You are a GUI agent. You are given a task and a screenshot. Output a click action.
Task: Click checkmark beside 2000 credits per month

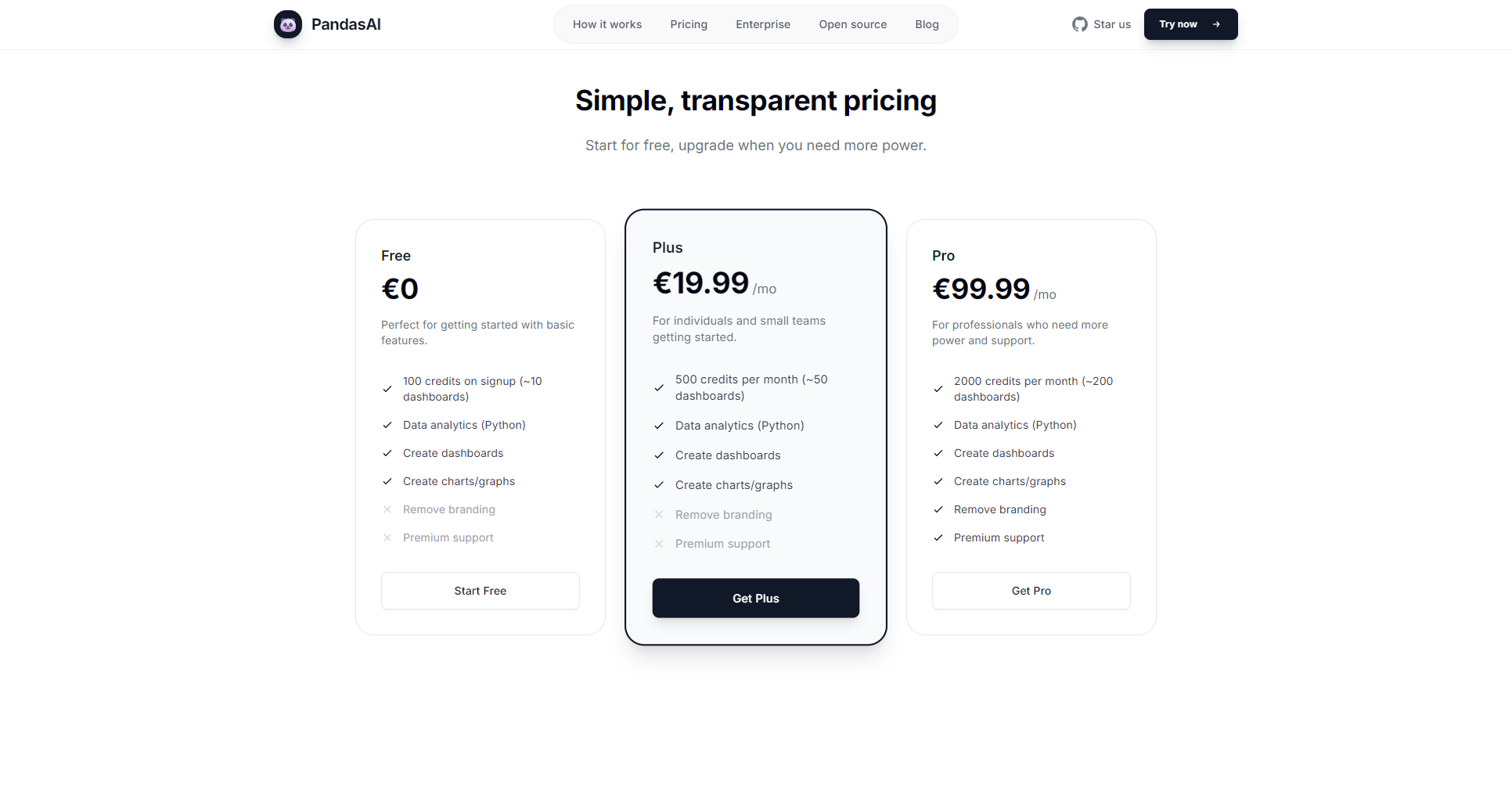(938, 389)
